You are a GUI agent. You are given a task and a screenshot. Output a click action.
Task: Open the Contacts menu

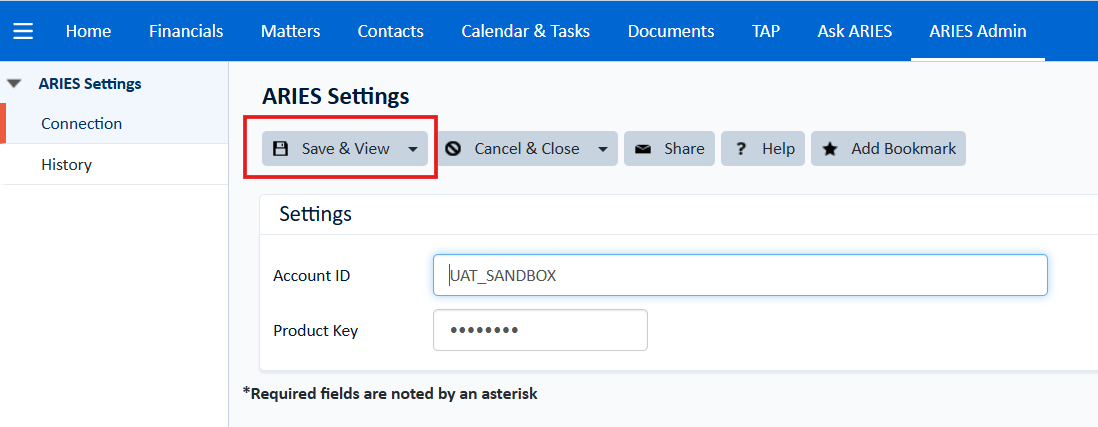click(x=391, y=32)
